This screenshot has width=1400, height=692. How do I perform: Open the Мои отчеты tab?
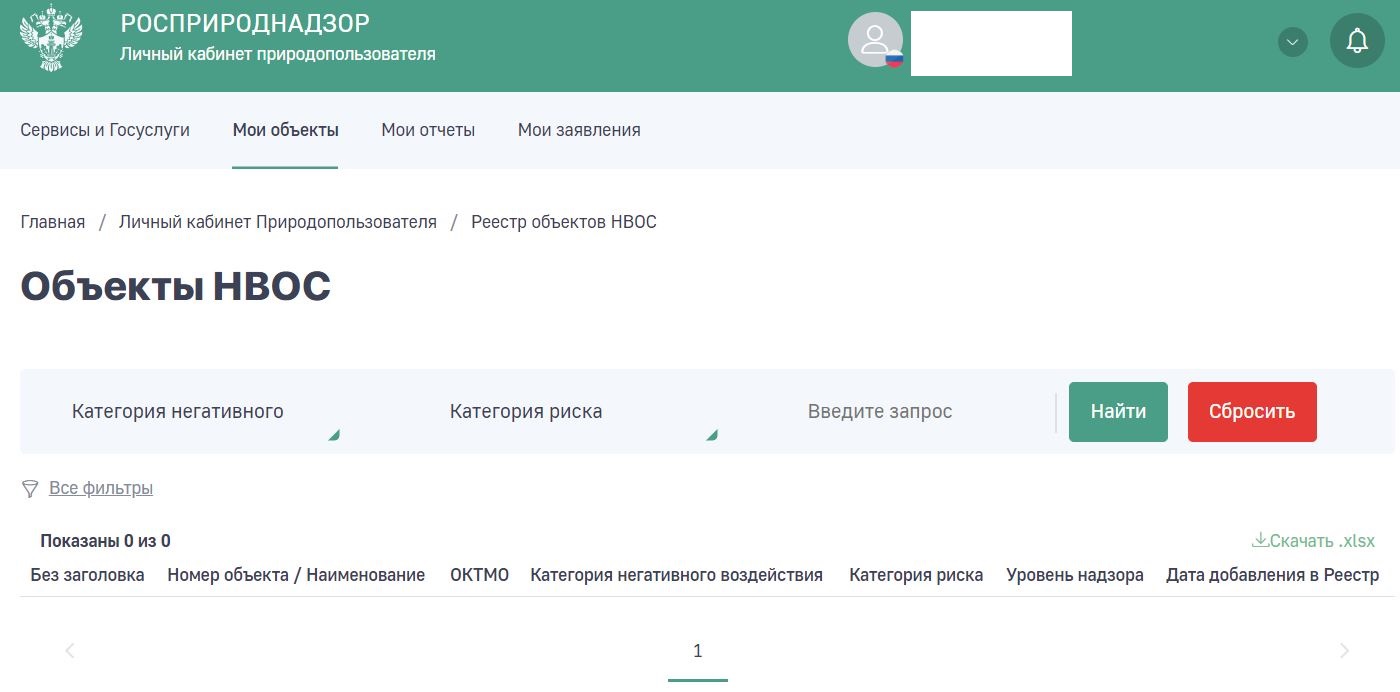pyautogui.click(x=428, y=130)
